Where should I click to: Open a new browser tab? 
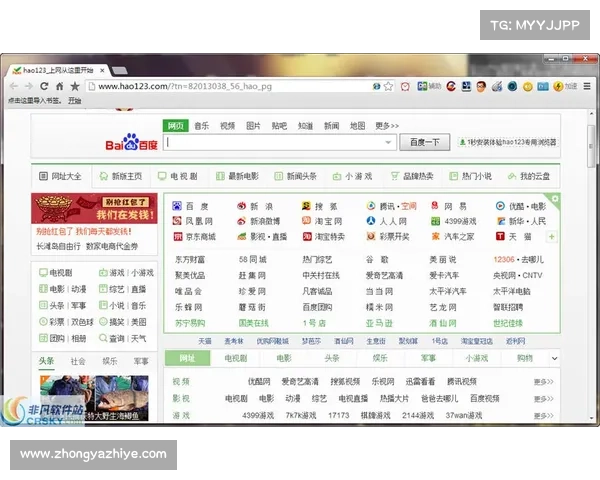[120, 70]
